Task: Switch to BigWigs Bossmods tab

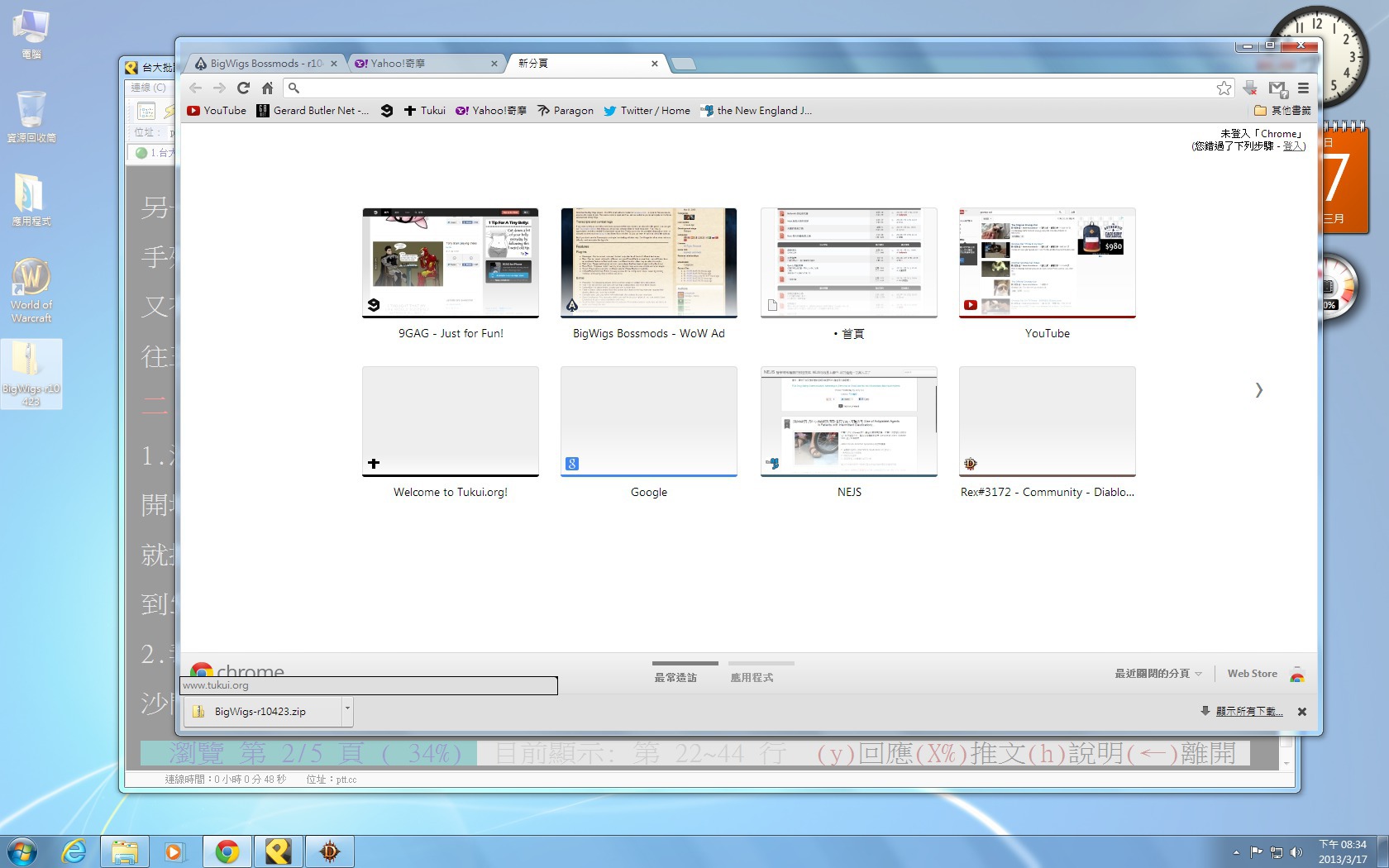Action: (x=265, y=63)
